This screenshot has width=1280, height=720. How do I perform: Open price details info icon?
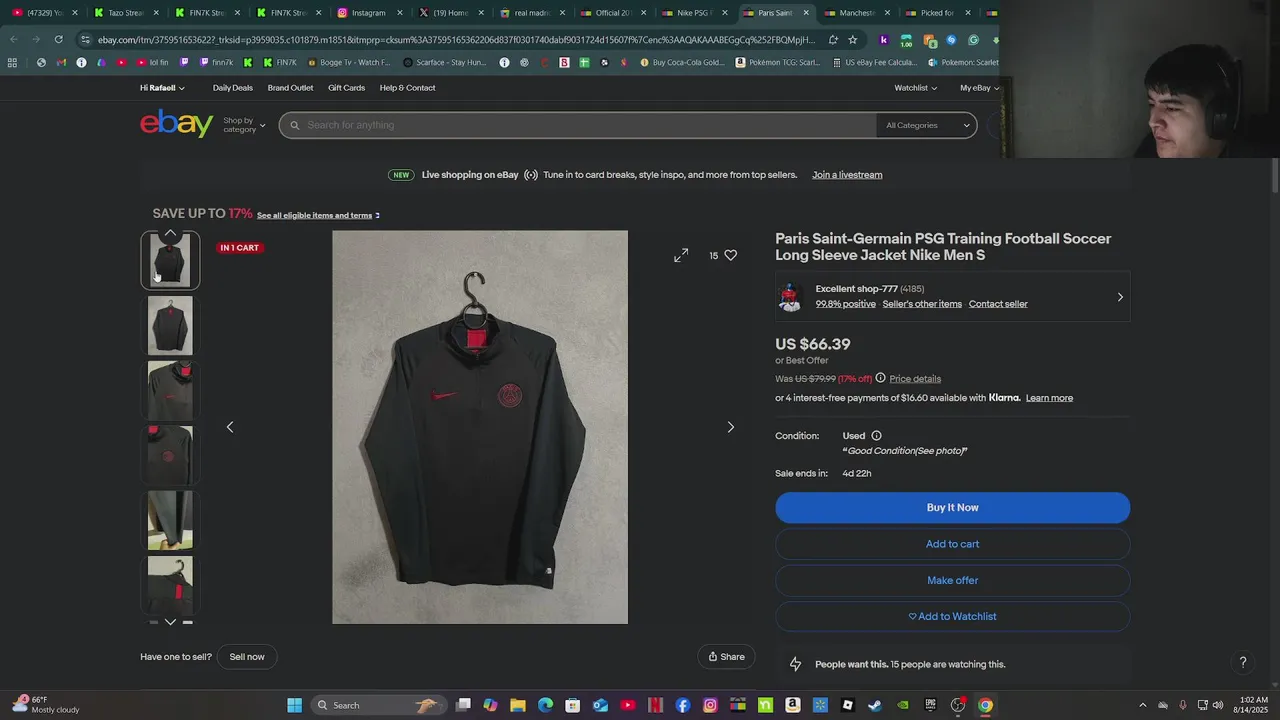880,378
